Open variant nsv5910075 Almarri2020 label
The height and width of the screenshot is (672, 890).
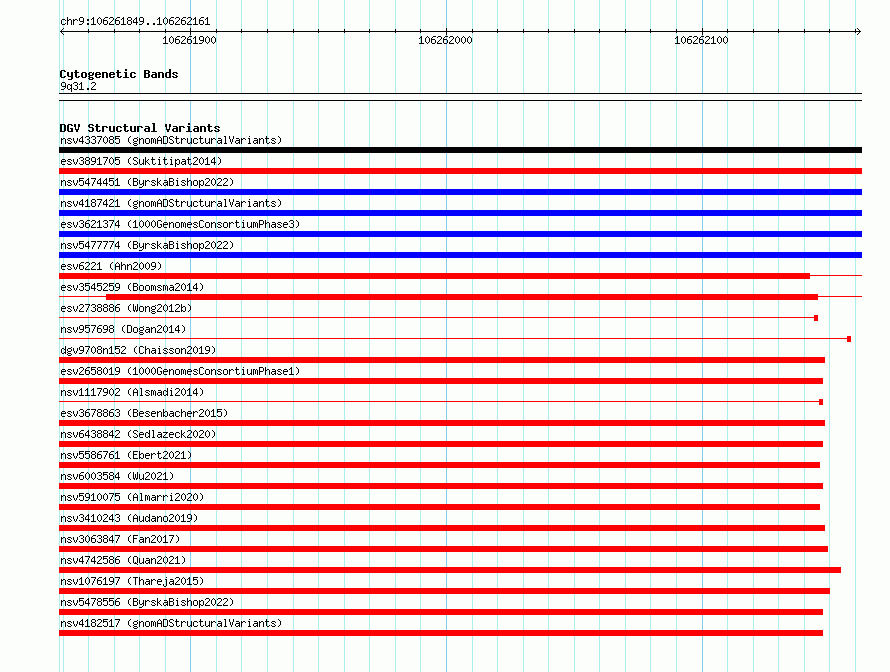coord(132,497)
